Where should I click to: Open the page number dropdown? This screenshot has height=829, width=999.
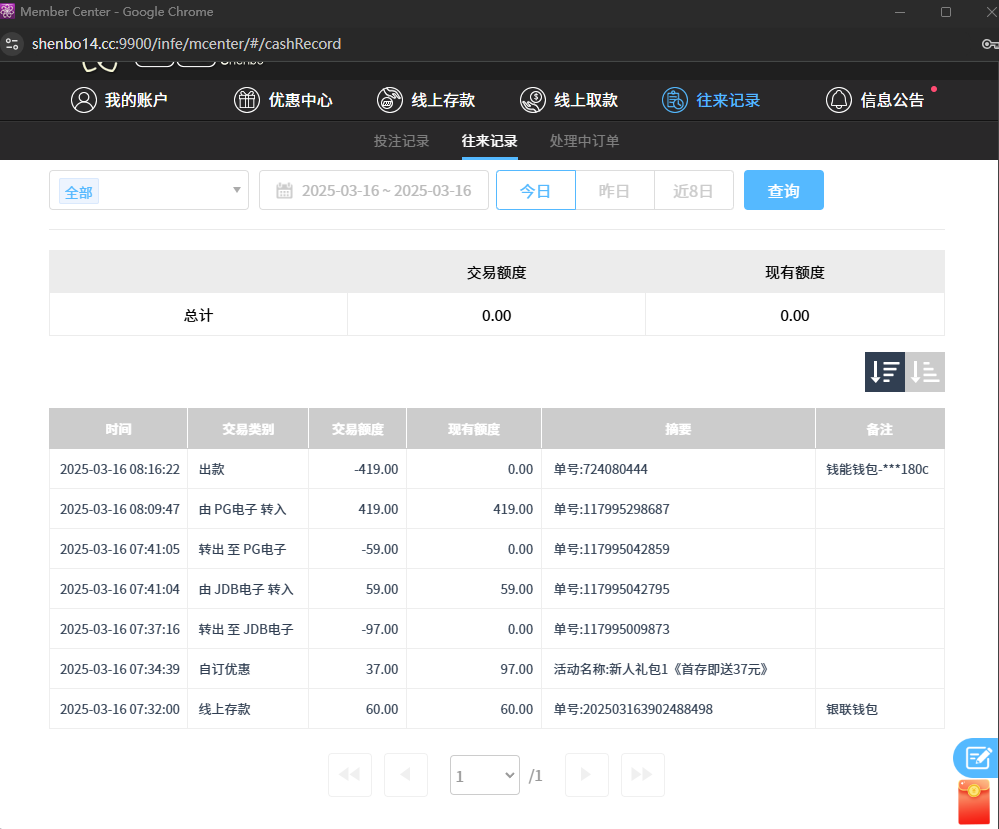485,775
